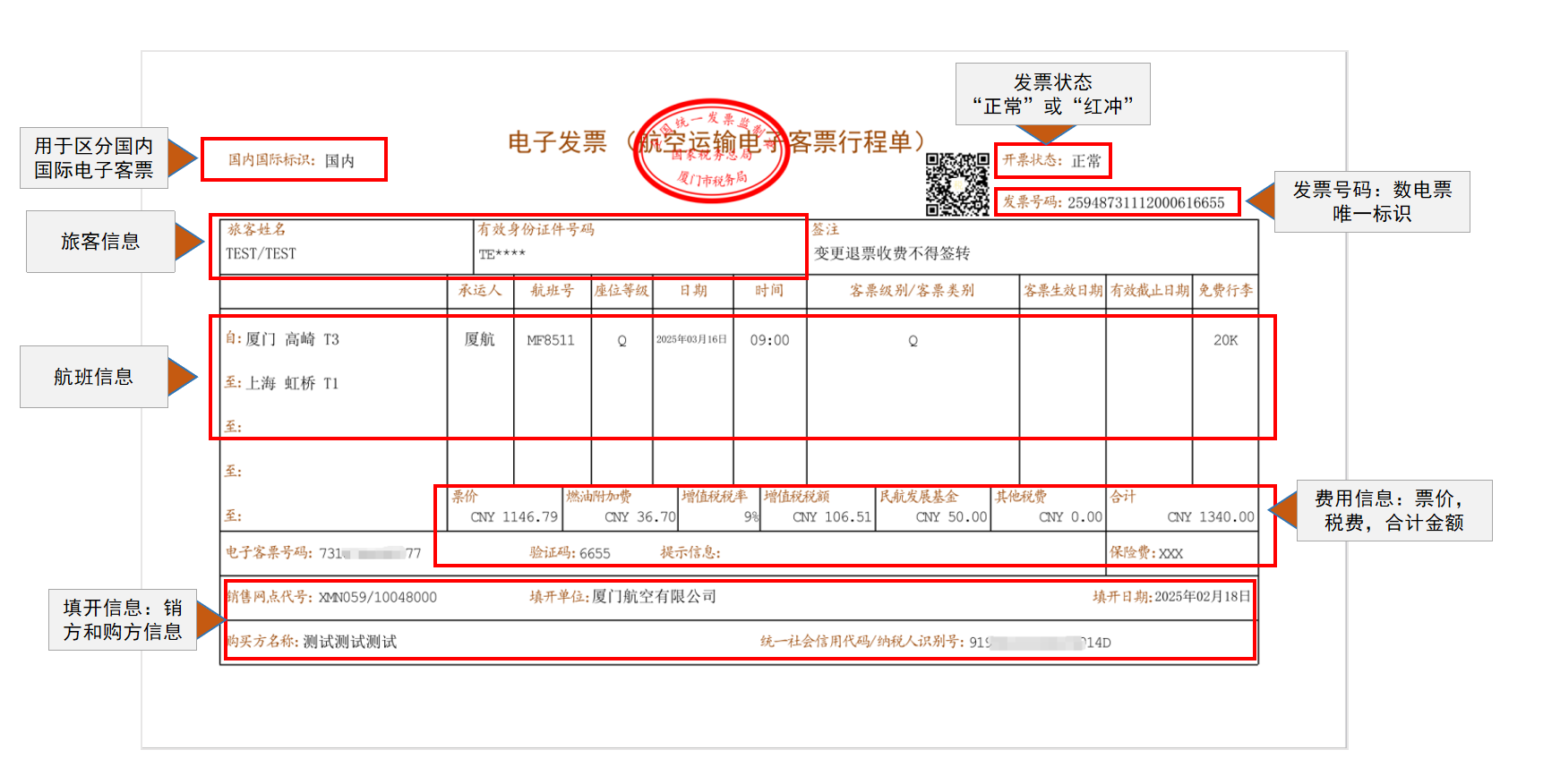Click the total amount CNY 1340.00
The height and width of the screenshot is (784, 1543).
pyautogui.click(x=1211, y=517)
